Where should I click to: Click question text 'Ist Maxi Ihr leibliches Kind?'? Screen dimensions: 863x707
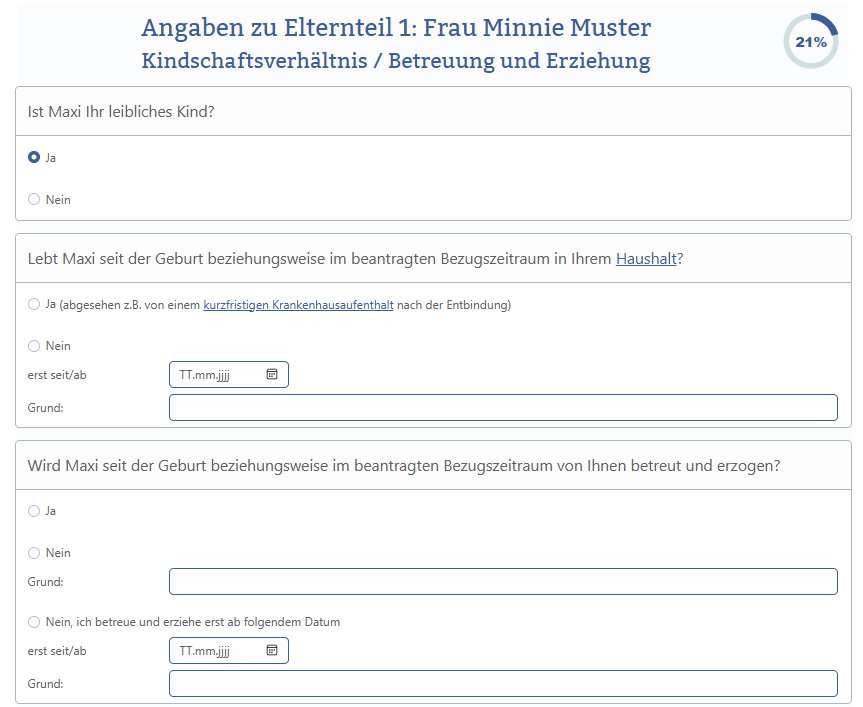[x=121, y=112]
